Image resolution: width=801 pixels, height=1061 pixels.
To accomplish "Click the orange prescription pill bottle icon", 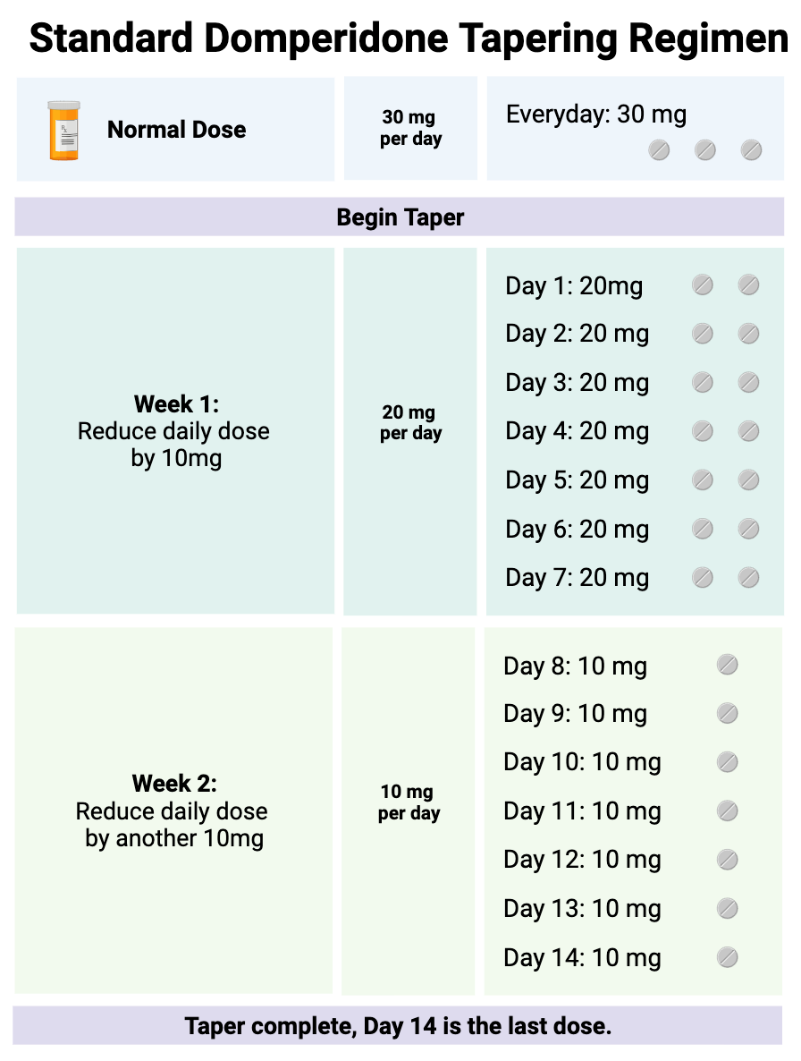I will point(64,130).
